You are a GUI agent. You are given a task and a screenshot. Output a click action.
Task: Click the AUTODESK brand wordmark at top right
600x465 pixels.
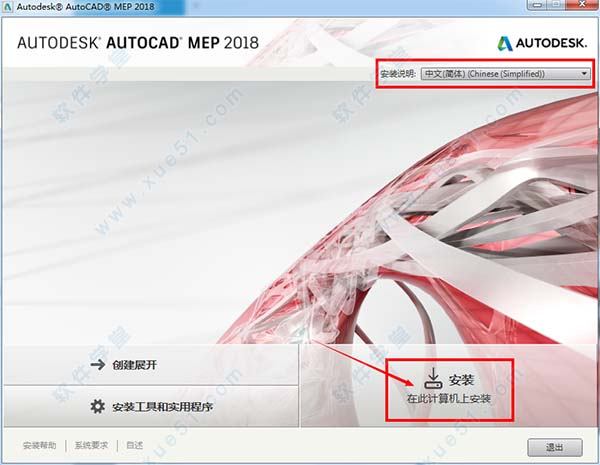(x=551, y=43)
